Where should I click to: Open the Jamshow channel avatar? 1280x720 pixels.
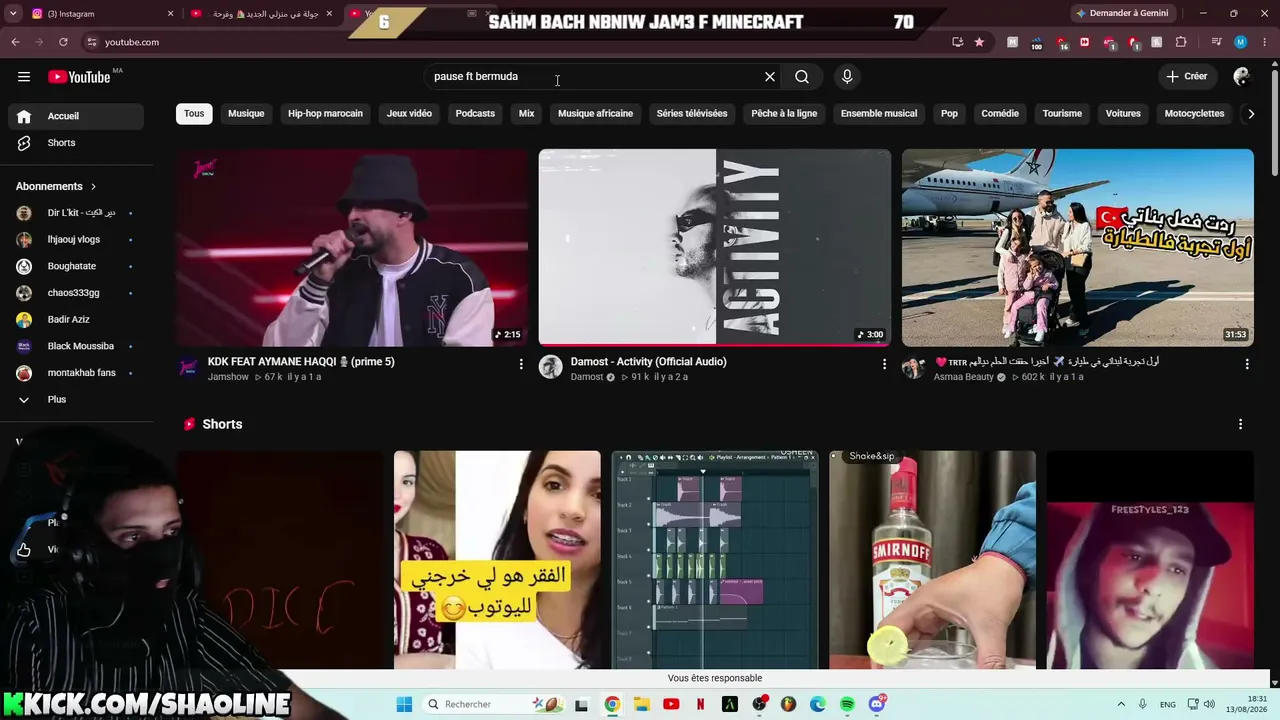coord(188,367)
